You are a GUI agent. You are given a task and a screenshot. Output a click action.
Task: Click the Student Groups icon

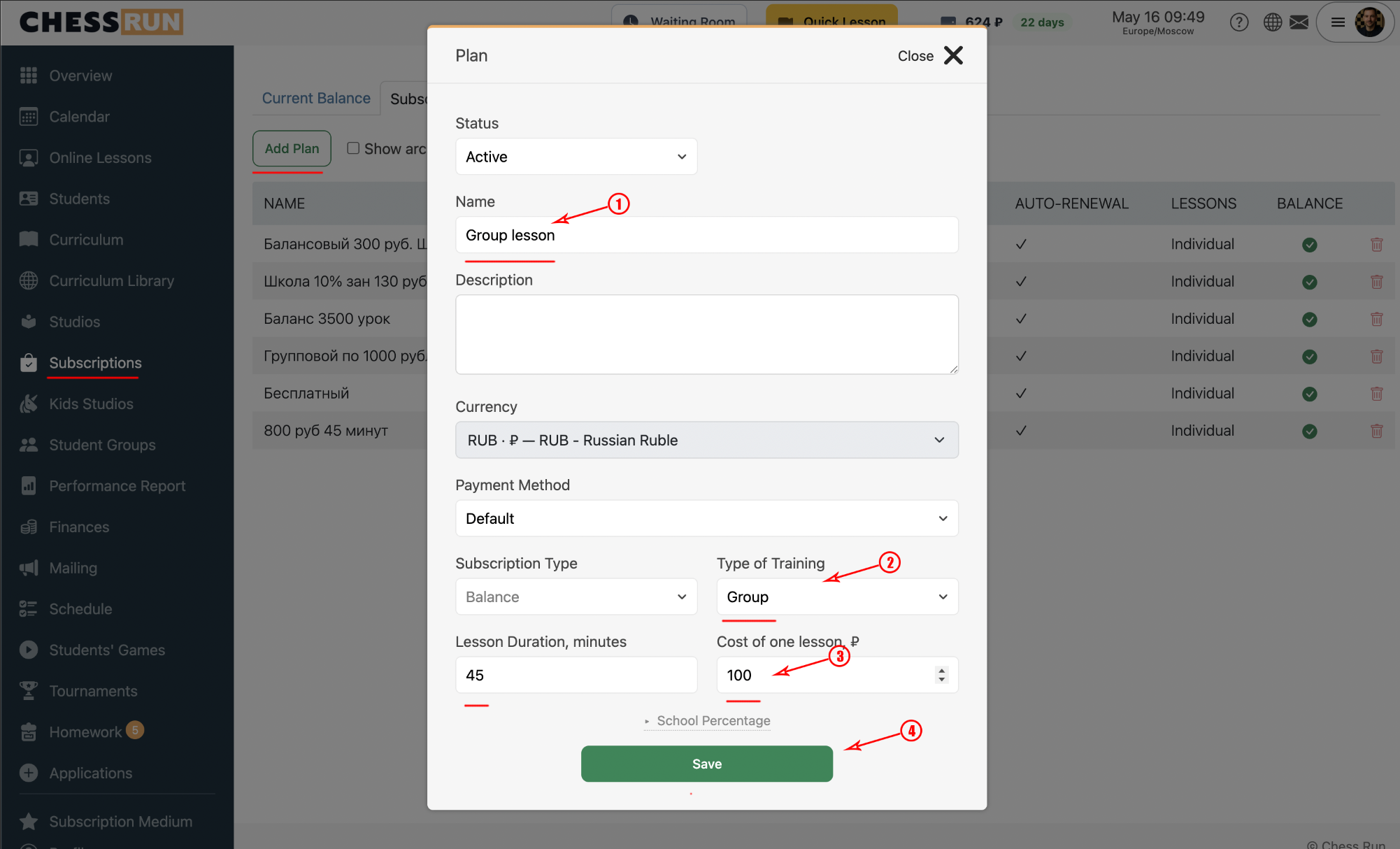point(29,445)
